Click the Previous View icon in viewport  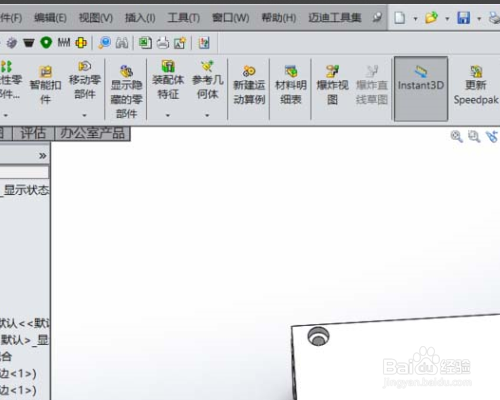tap(492, 137)
